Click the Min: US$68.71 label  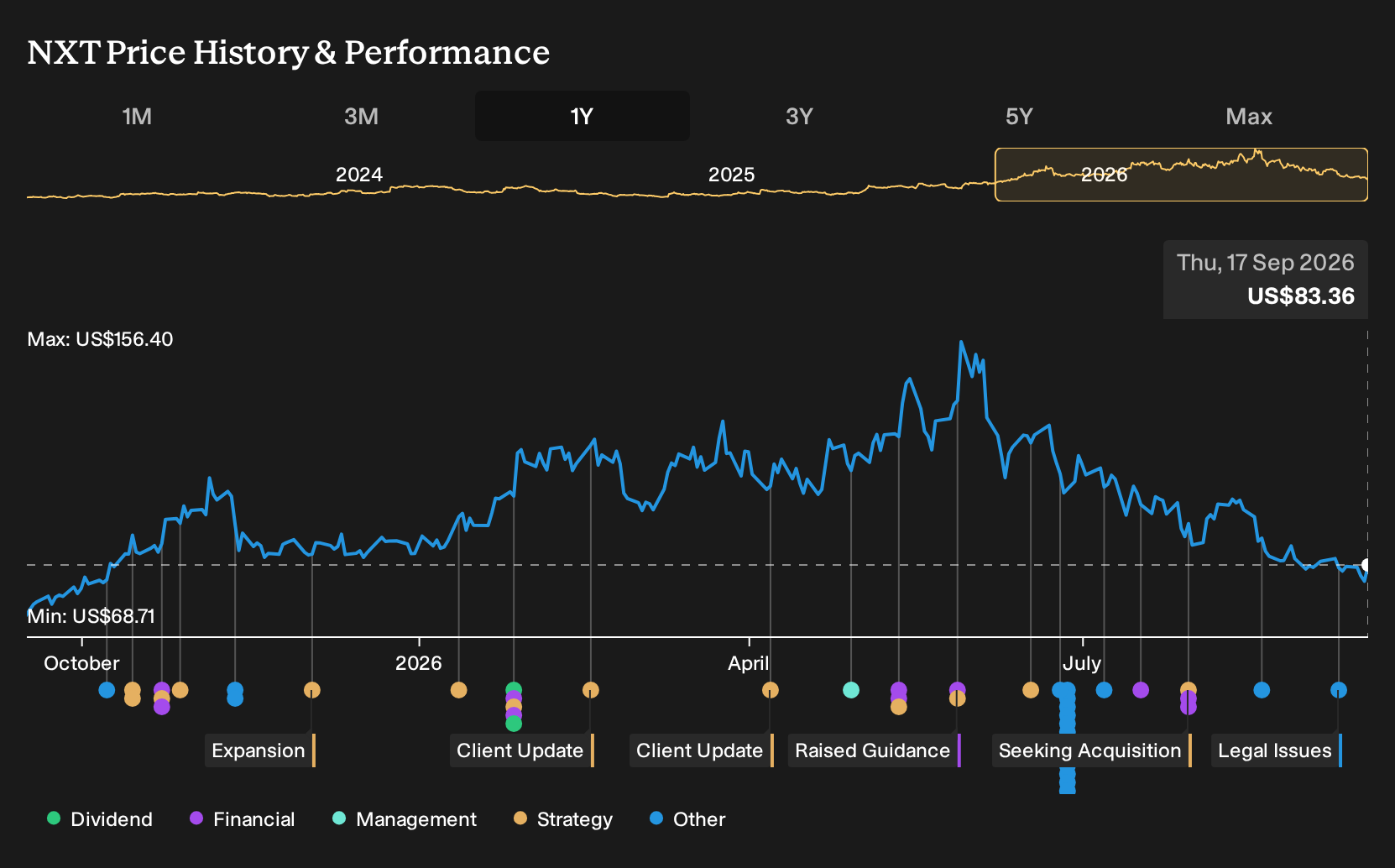91,616
